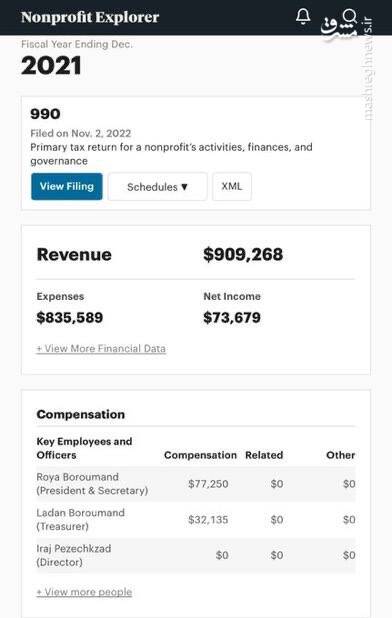Click the $835,589 expenses amount

(70, 318)
